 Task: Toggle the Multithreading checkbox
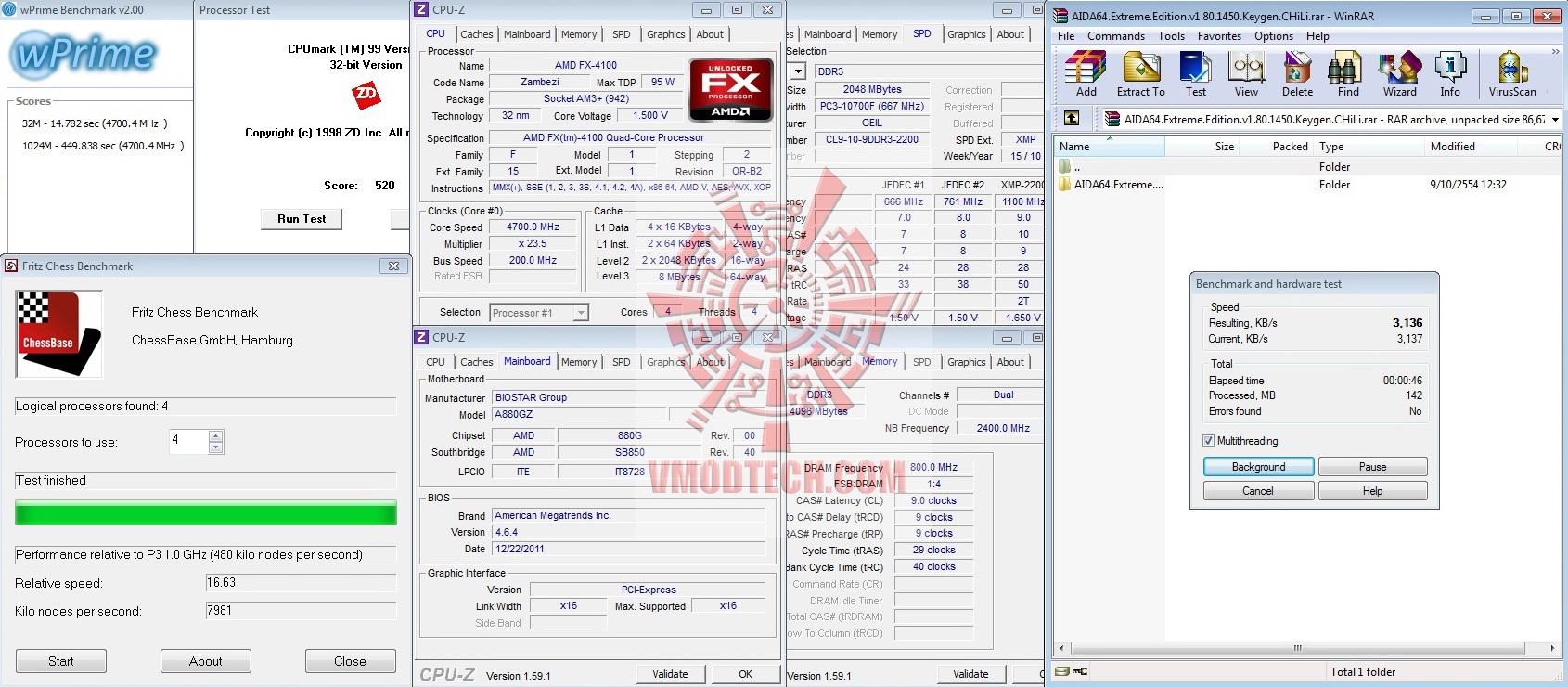tap(1208, 441)
